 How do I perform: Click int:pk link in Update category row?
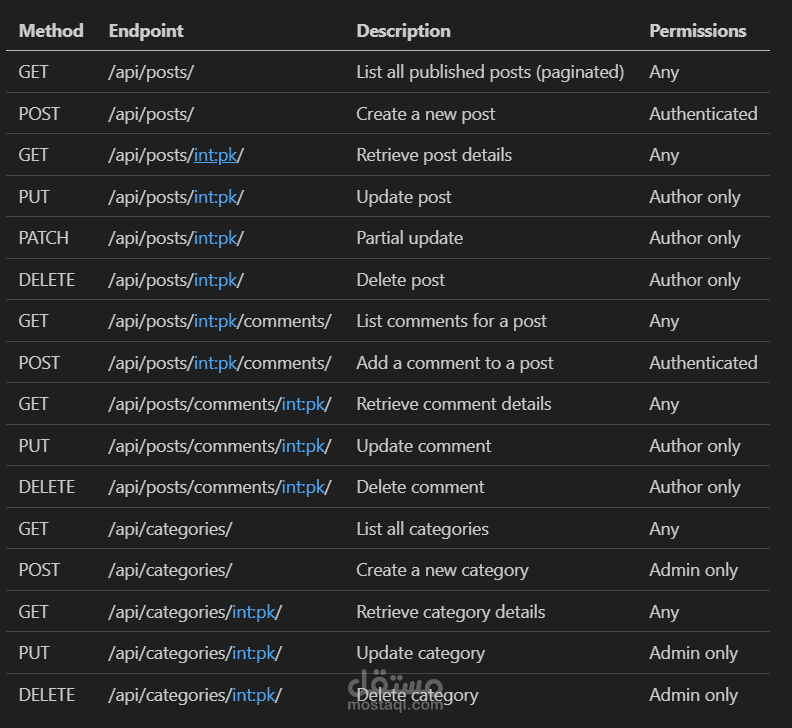[253, 654]
